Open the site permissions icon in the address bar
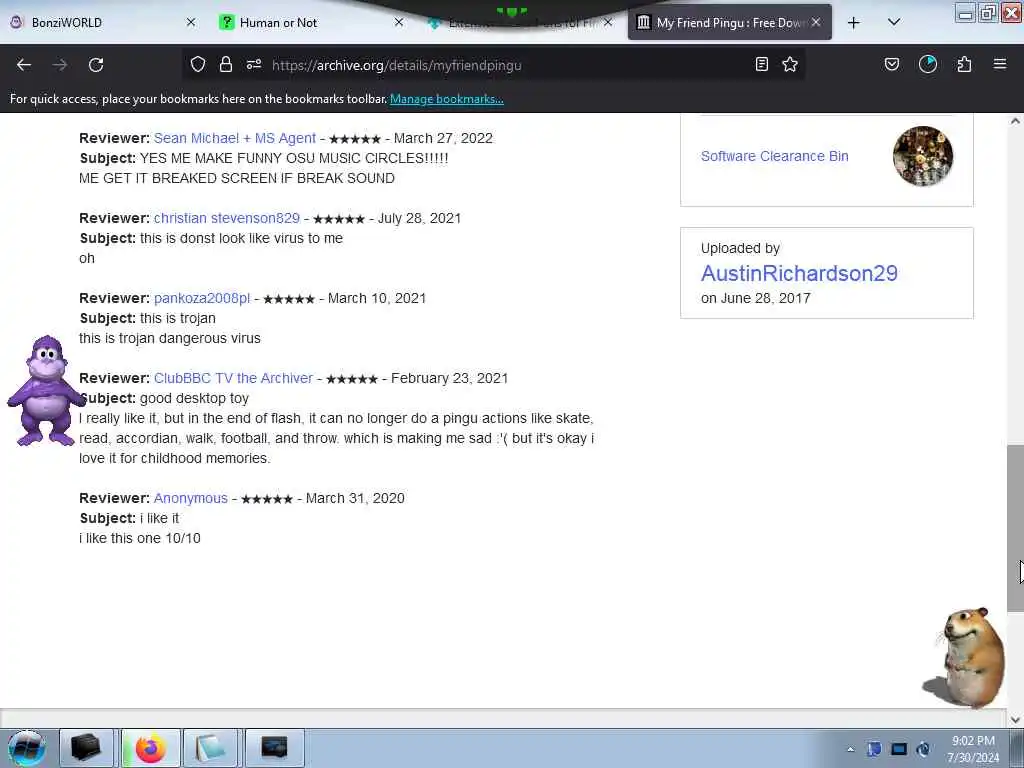Image resolution: width=1024 pixels, height=768 pixels. coord(254,64)
